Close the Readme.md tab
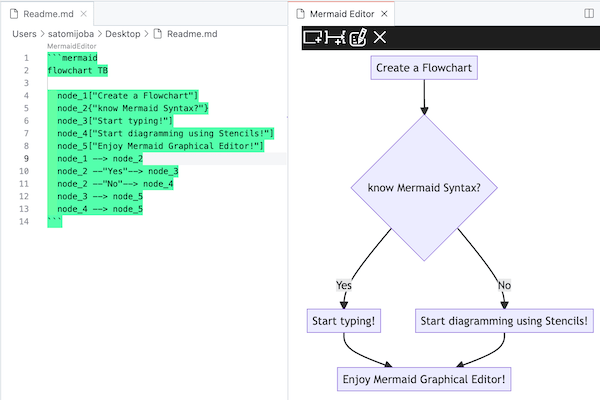The width and height of the screenshot is (600, 400). [83, 14]
